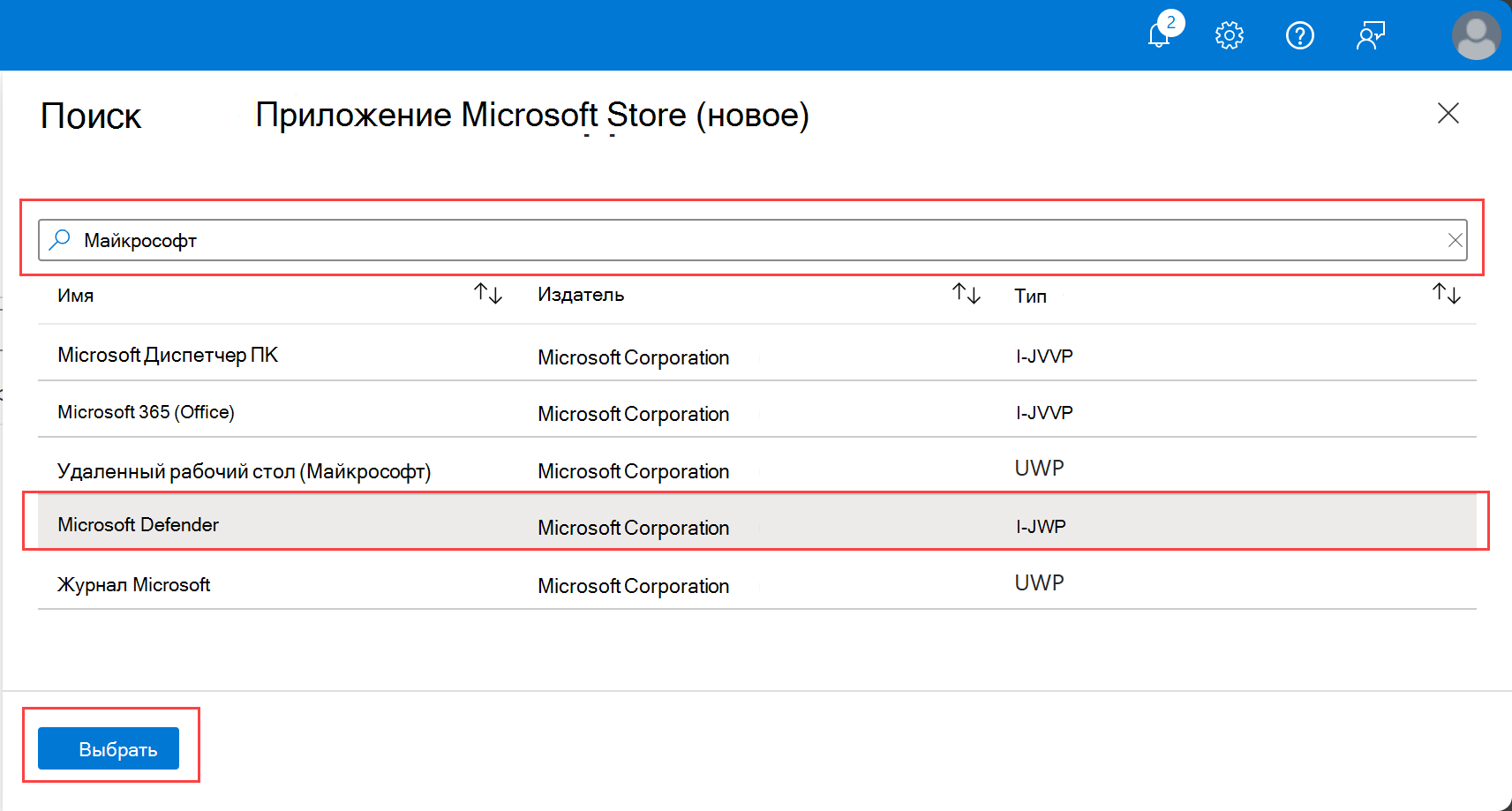
Task: Open the settings gear icon
Action: [1229, 35]
